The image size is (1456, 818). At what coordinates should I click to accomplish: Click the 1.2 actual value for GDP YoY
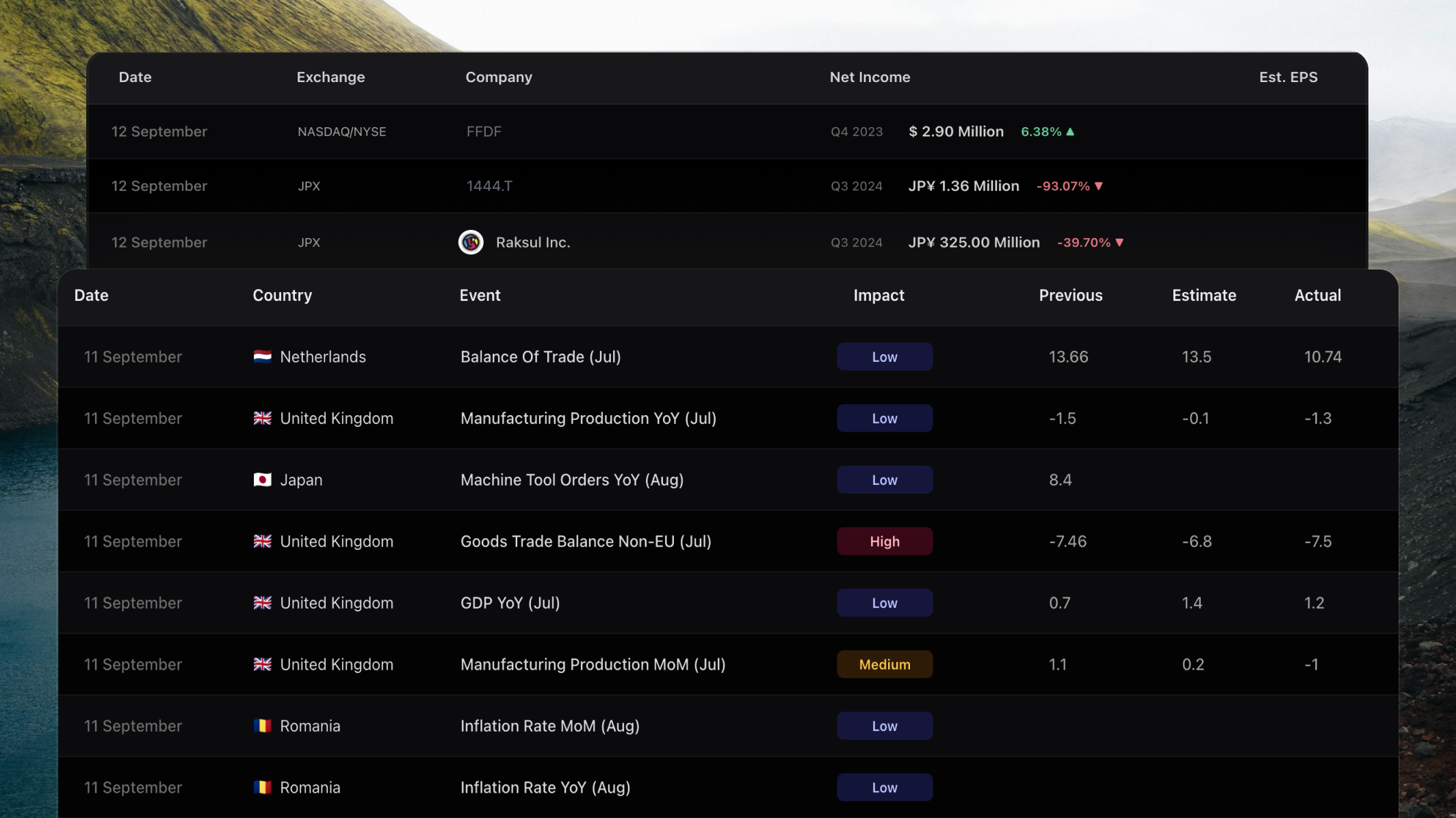point(1314,603)
